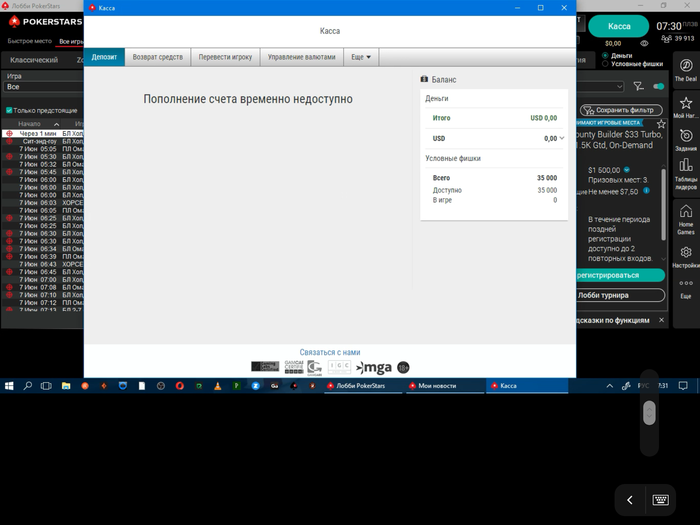Open The Deal in the lobby sidebar

point(686,70)
